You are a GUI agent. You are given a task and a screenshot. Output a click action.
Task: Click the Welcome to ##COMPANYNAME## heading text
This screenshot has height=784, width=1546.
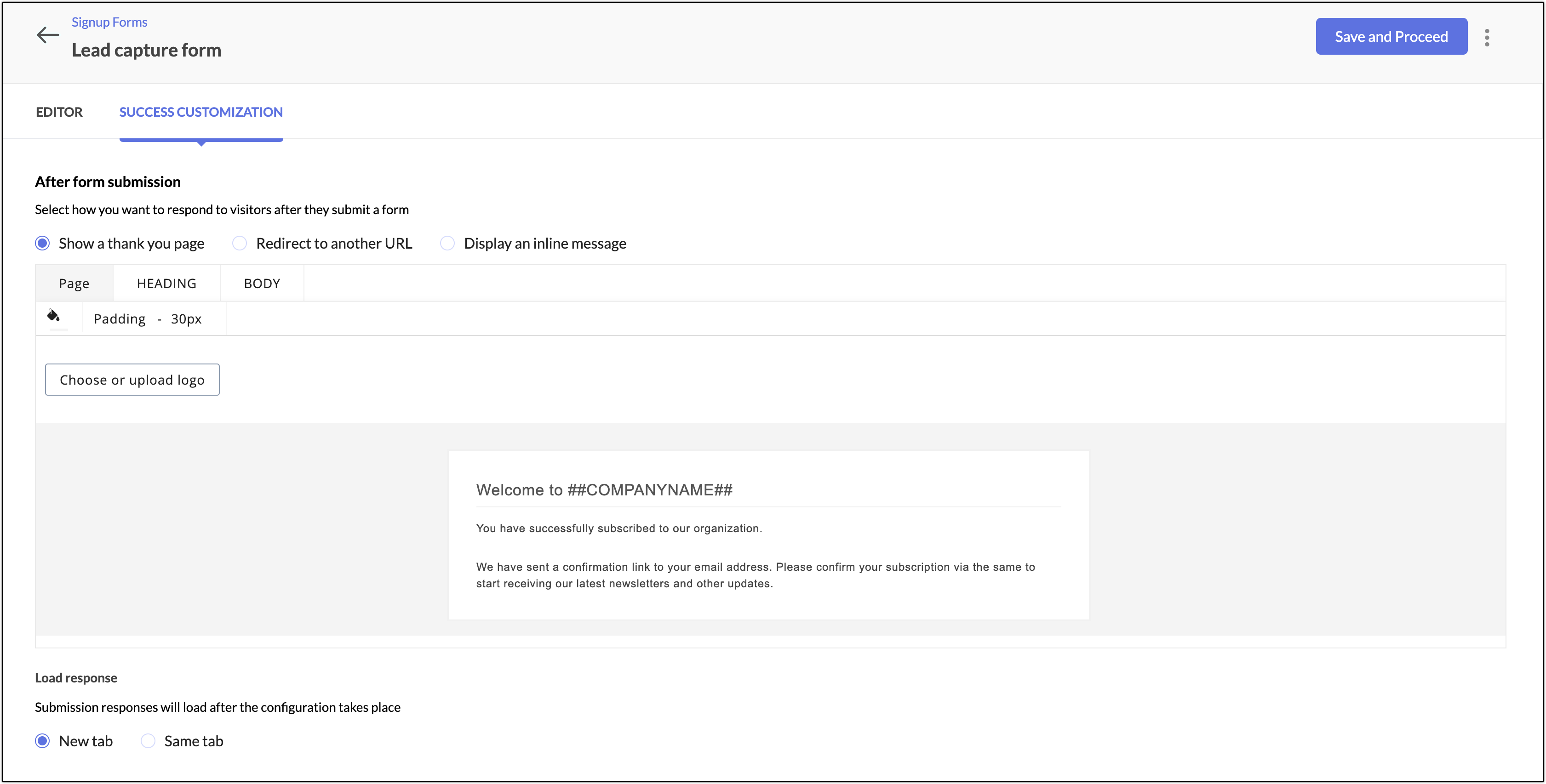coord(604,490)
